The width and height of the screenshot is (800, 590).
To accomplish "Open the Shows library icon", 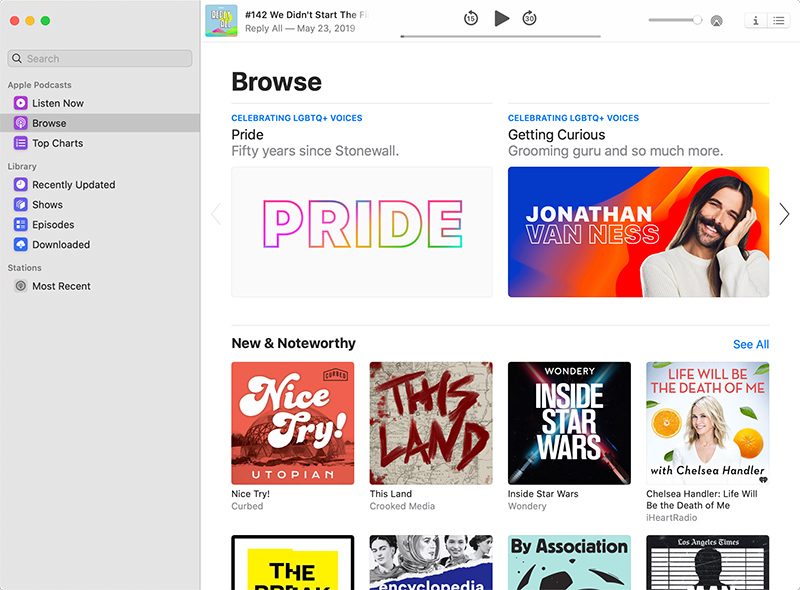I will coord(20,205).
